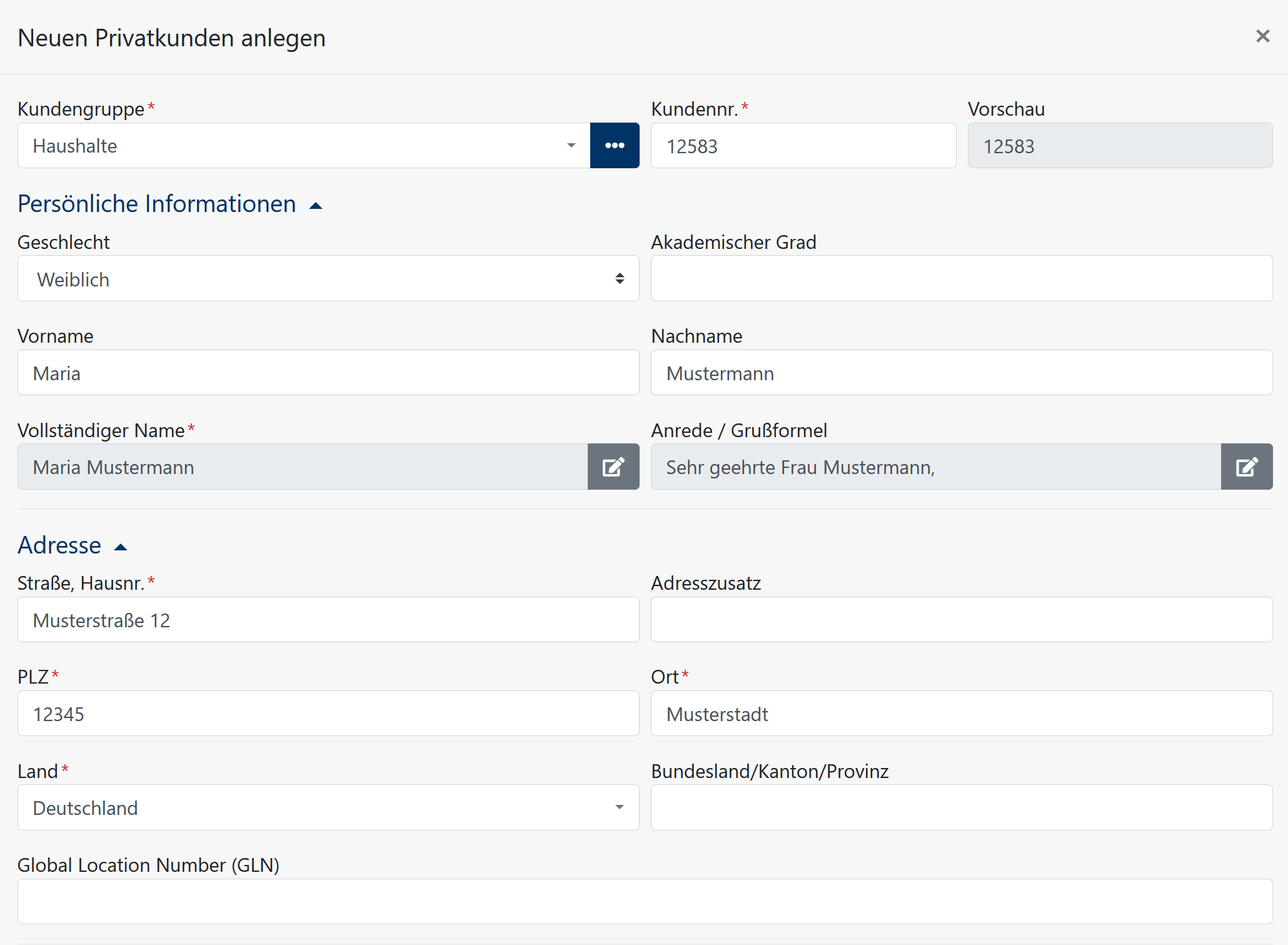Focus the Bundesland/Kanton/Provinz field
This screenshot has width=1288, height=945.
pos(962,807)
